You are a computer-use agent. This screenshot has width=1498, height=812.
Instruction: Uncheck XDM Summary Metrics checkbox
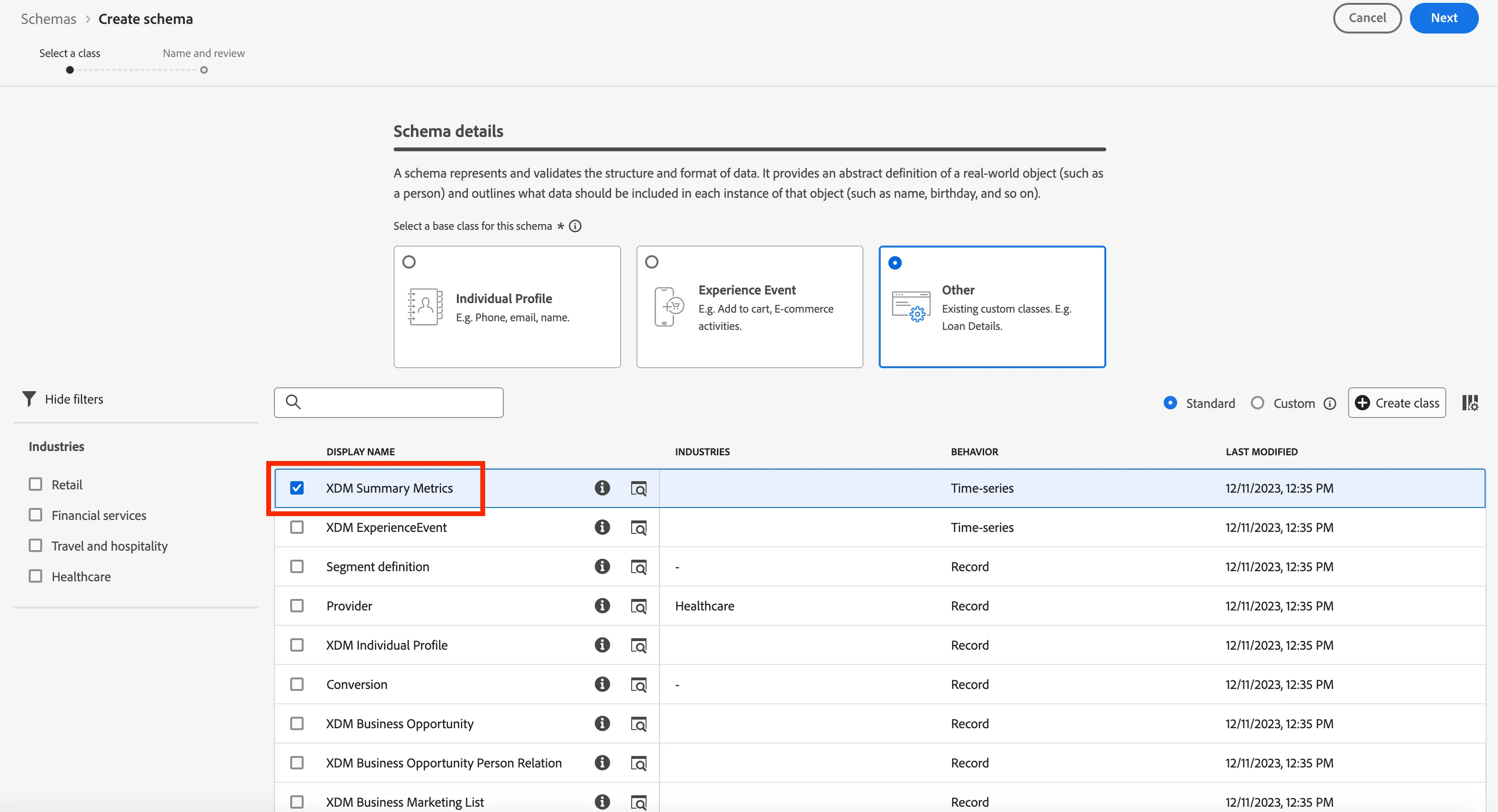tap(296, 488)
